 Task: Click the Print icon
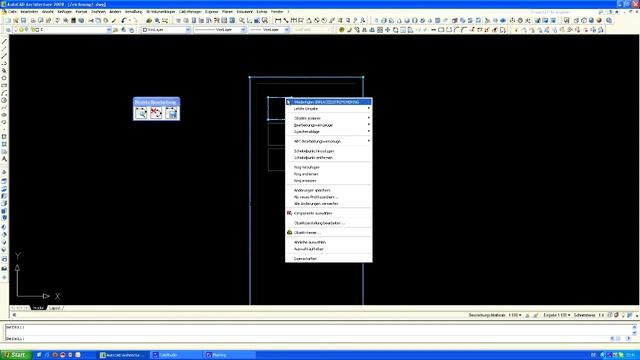(33, 20)
